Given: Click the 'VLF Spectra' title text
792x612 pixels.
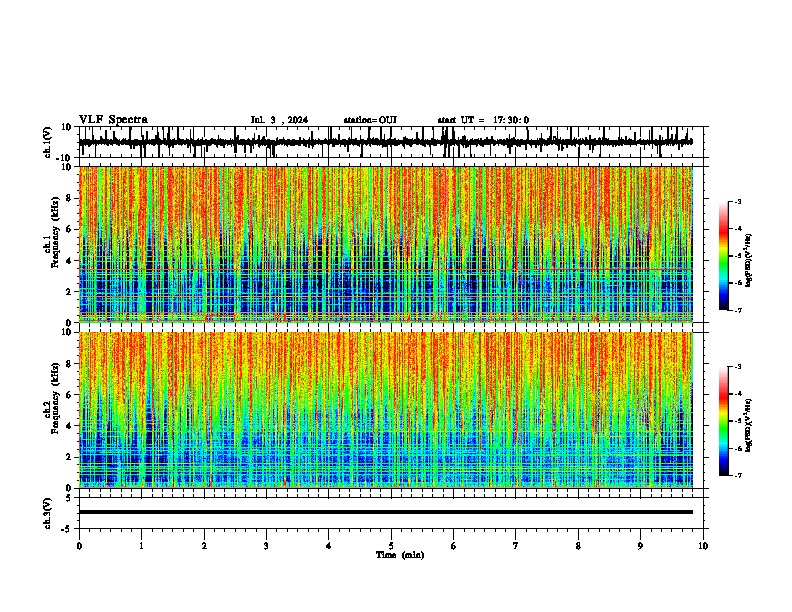Looking at the screenshot, I should pyautogui.click(x=113, y=120).
